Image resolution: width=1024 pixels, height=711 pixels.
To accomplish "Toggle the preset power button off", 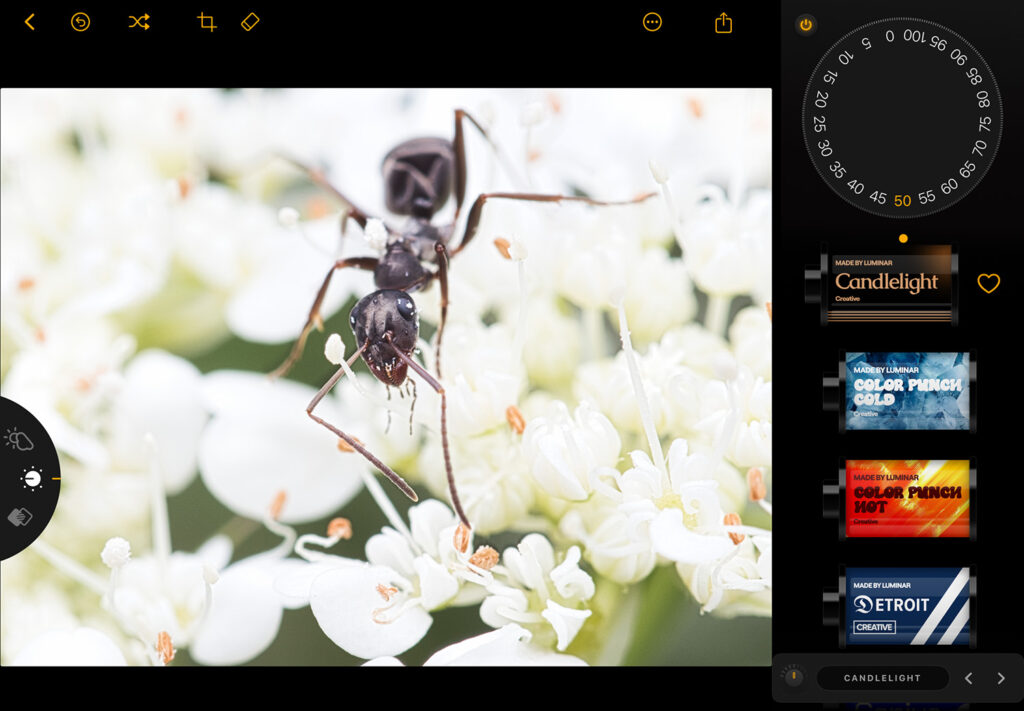I will coord(806,25).
